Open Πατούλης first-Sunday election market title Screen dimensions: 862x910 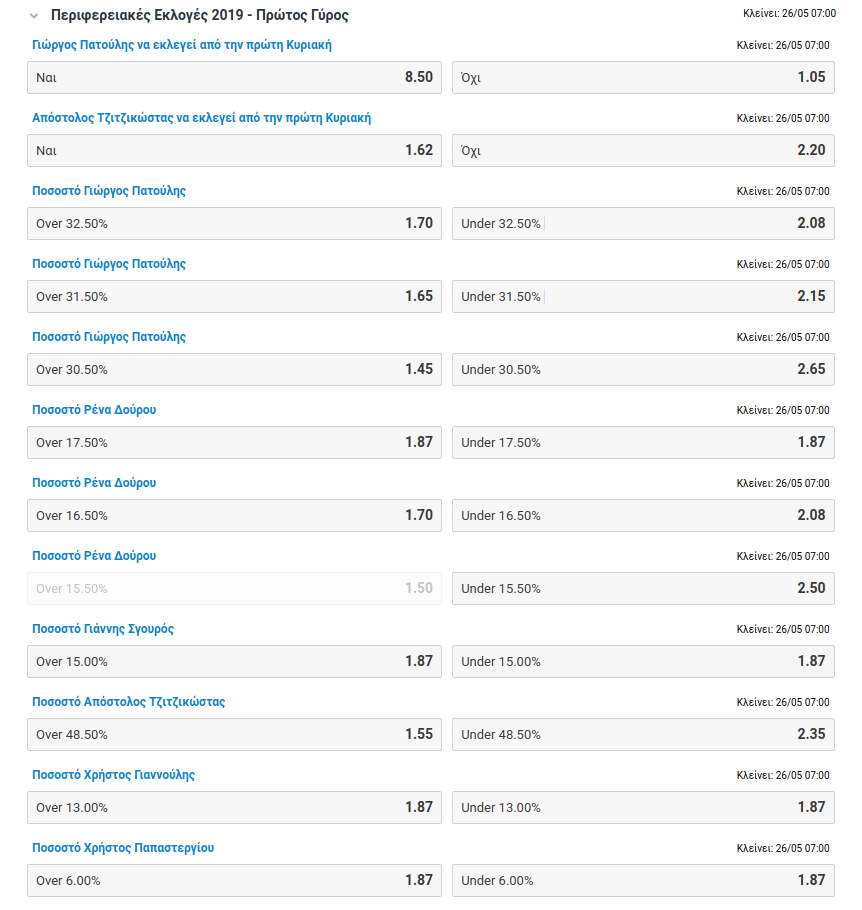(x=181, y=45)
